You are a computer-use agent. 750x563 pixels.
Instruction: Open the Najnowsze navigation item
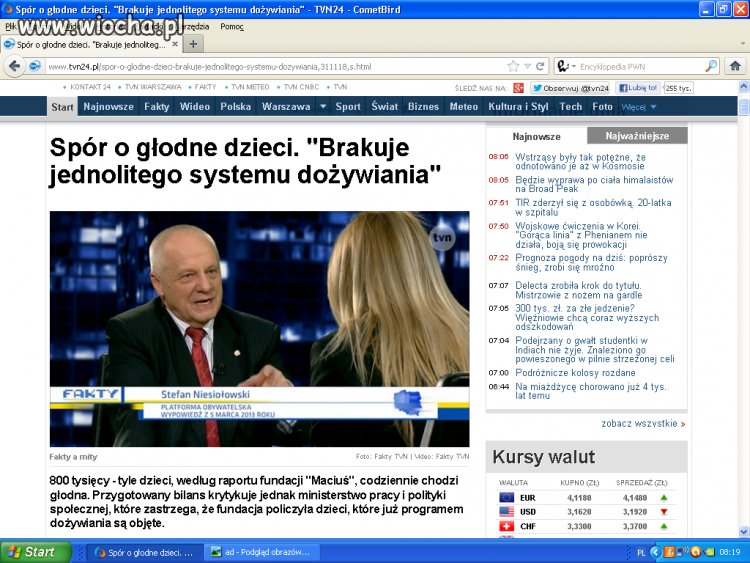point(109,107)
